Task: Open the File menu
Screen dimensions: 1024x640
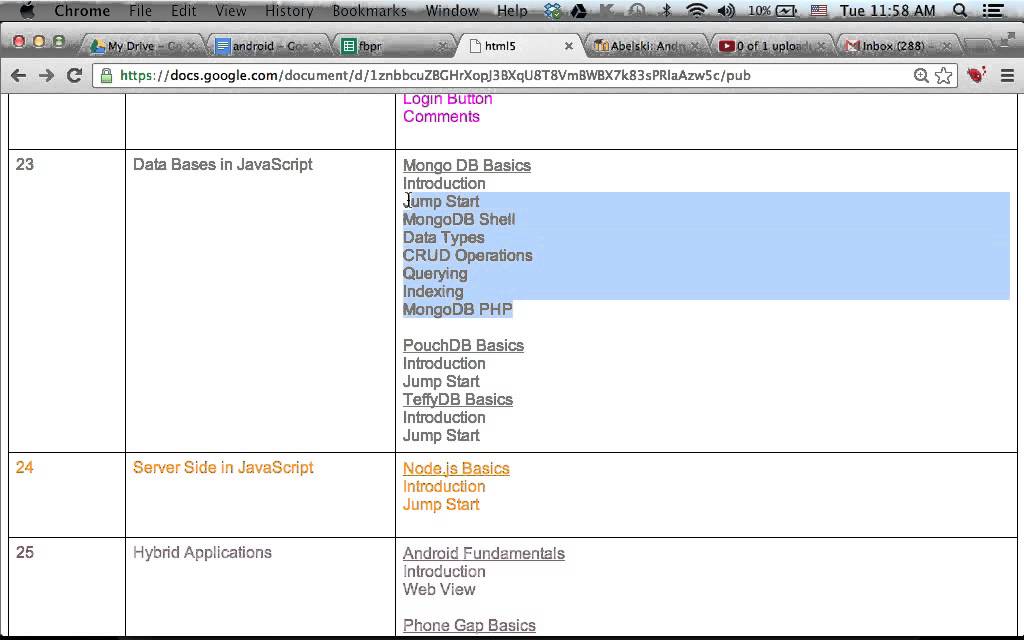Action: 140,10
